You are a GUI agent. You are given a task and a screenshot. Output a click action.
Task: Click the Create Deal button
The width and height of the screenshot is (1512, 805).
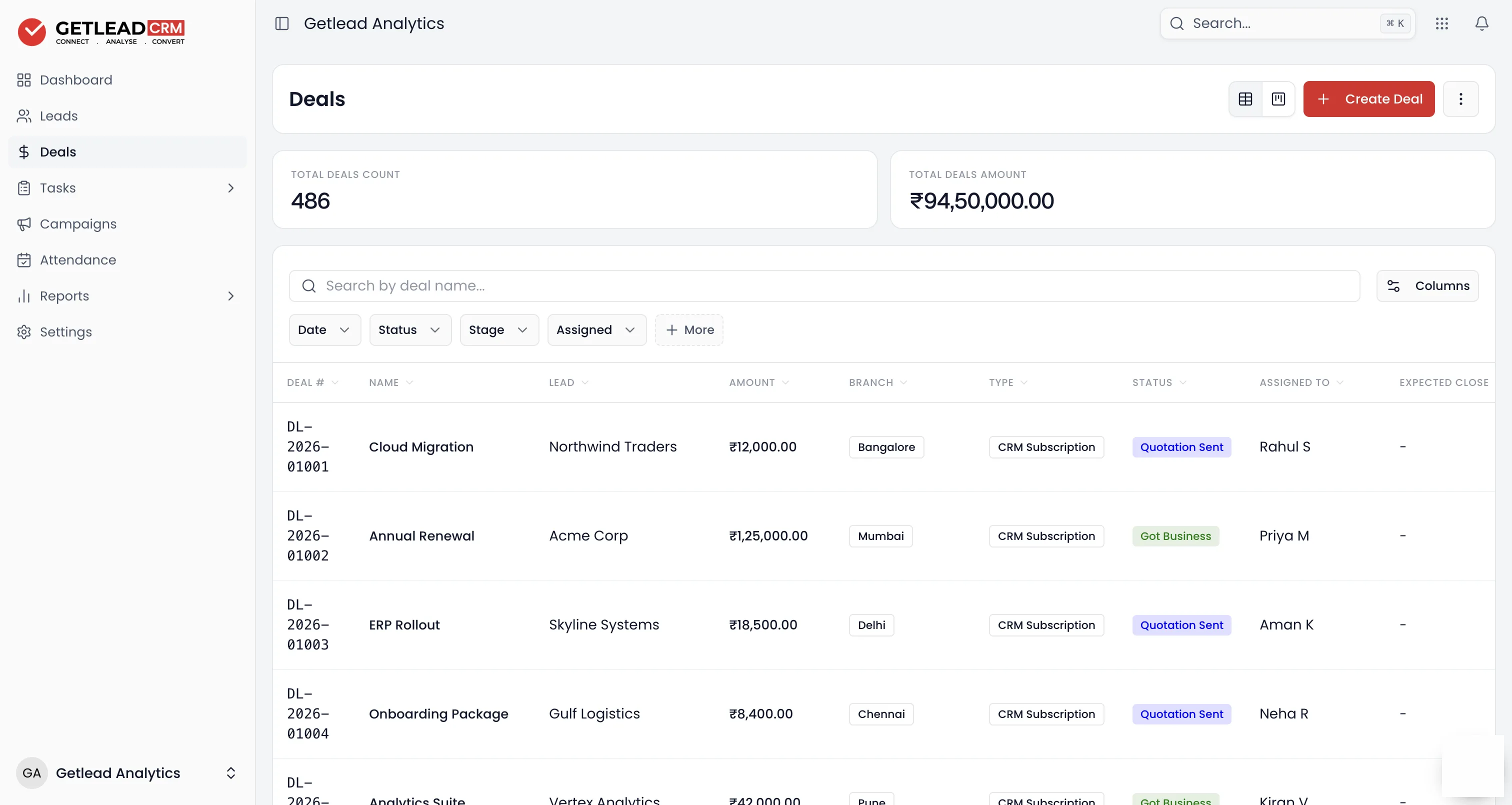click(1369, 98)
